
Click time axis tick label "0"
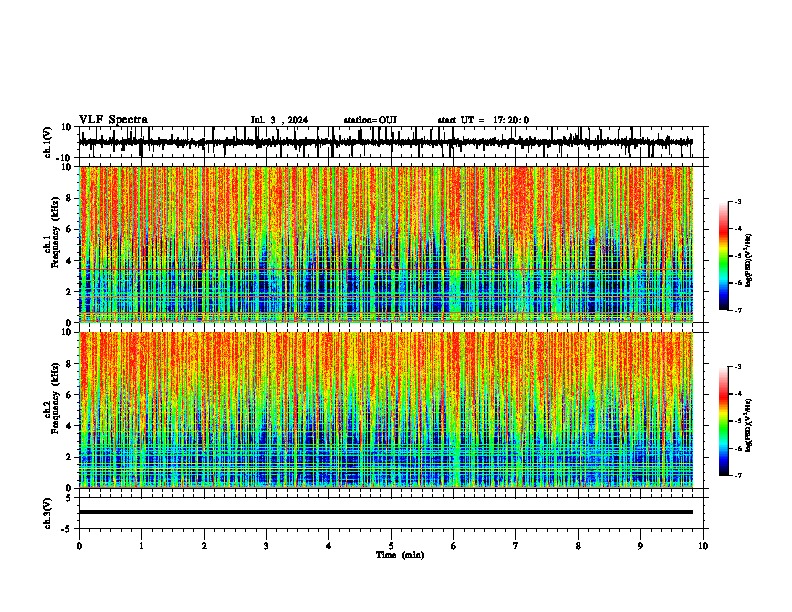pos(79,546)
